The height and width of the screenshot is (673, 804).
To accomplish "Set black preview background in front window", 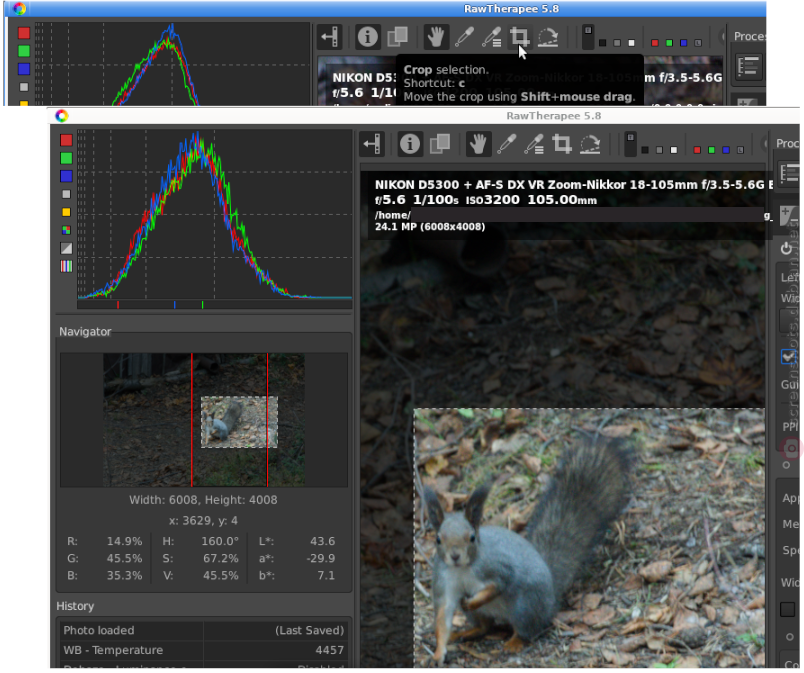I will [645, 150].
